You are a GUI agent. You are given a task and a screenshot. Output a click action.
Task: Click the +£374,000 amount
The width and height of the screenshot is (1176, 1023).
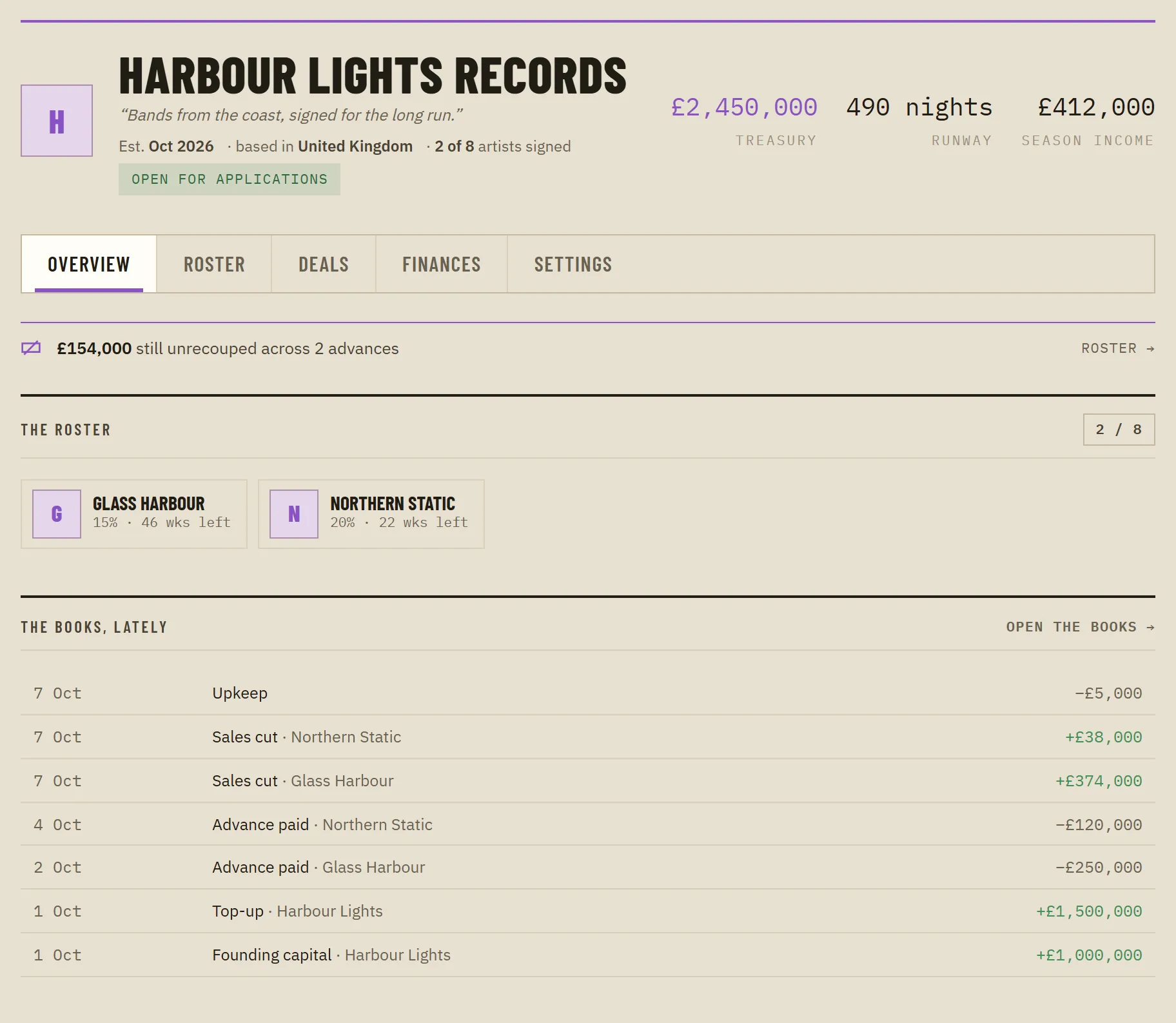click(1099, 781)
